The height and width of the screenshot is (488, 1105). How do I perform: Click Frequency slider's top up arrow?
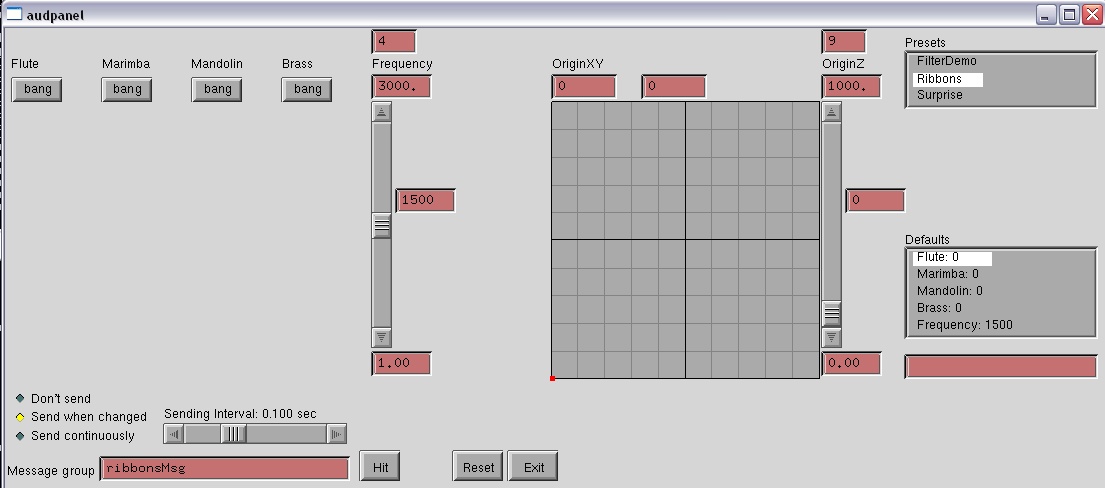coord(382,112)
